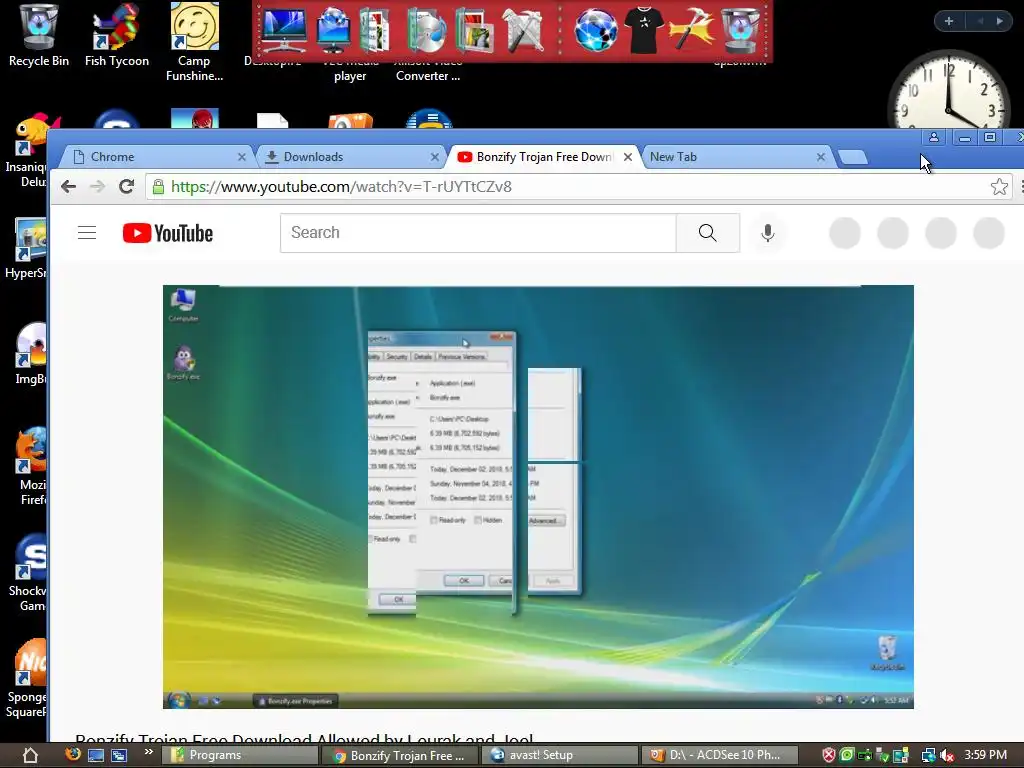Viewport: 1024px width, 768px height.
Task: Go back with the browser back arrow
Action: pos(69,187)
